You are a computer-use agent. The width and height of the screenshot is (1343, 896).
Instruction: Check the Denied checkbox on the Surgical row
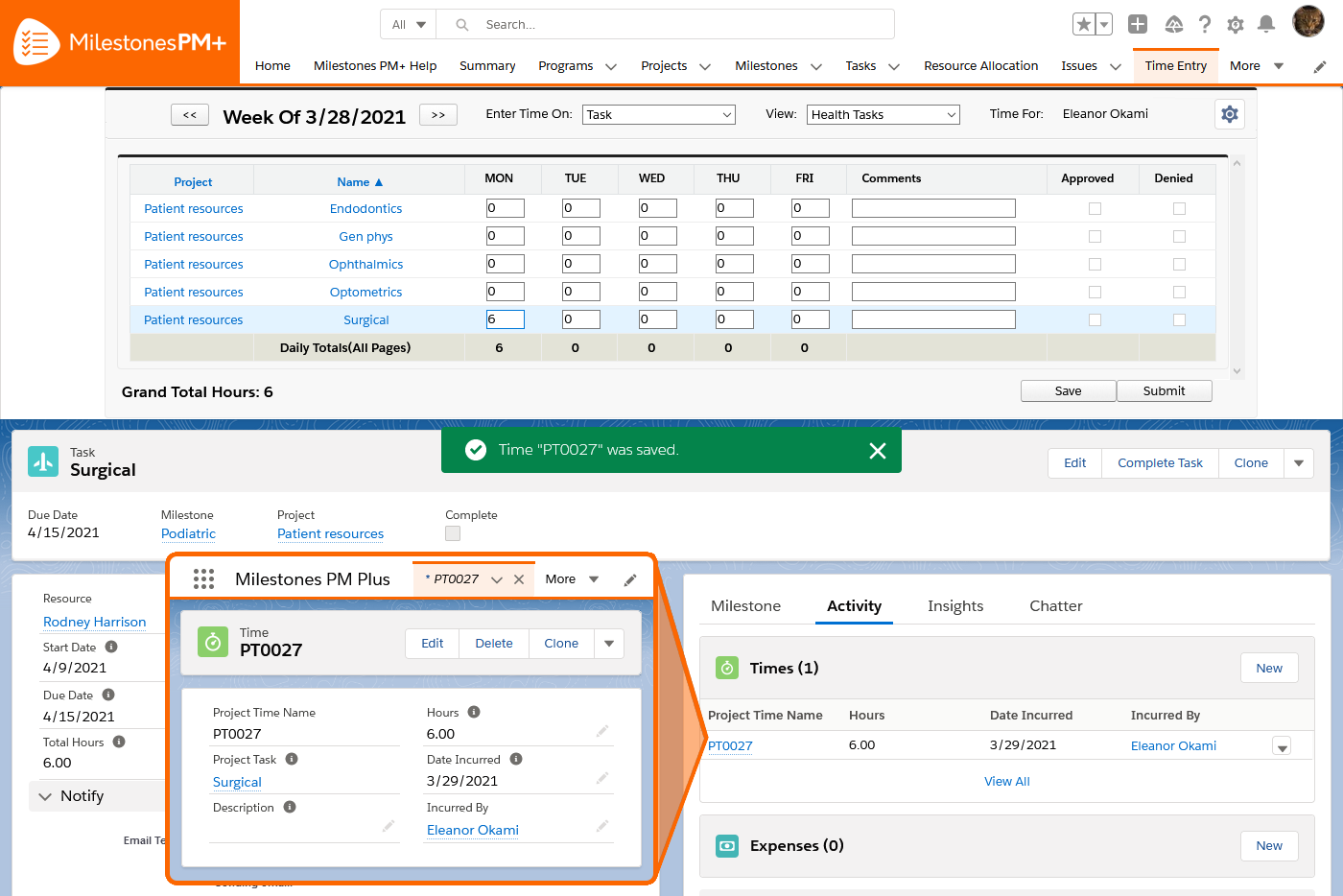1179,318
